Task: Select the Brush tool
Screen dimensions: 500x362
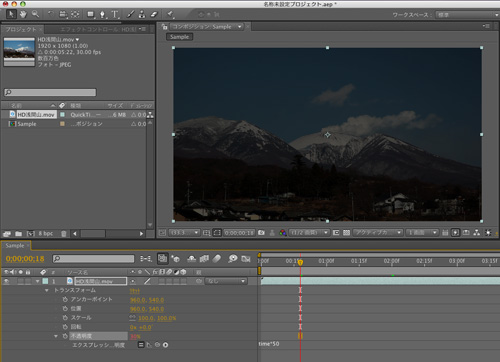Action: pyautogui.click(x=130, y=14)
